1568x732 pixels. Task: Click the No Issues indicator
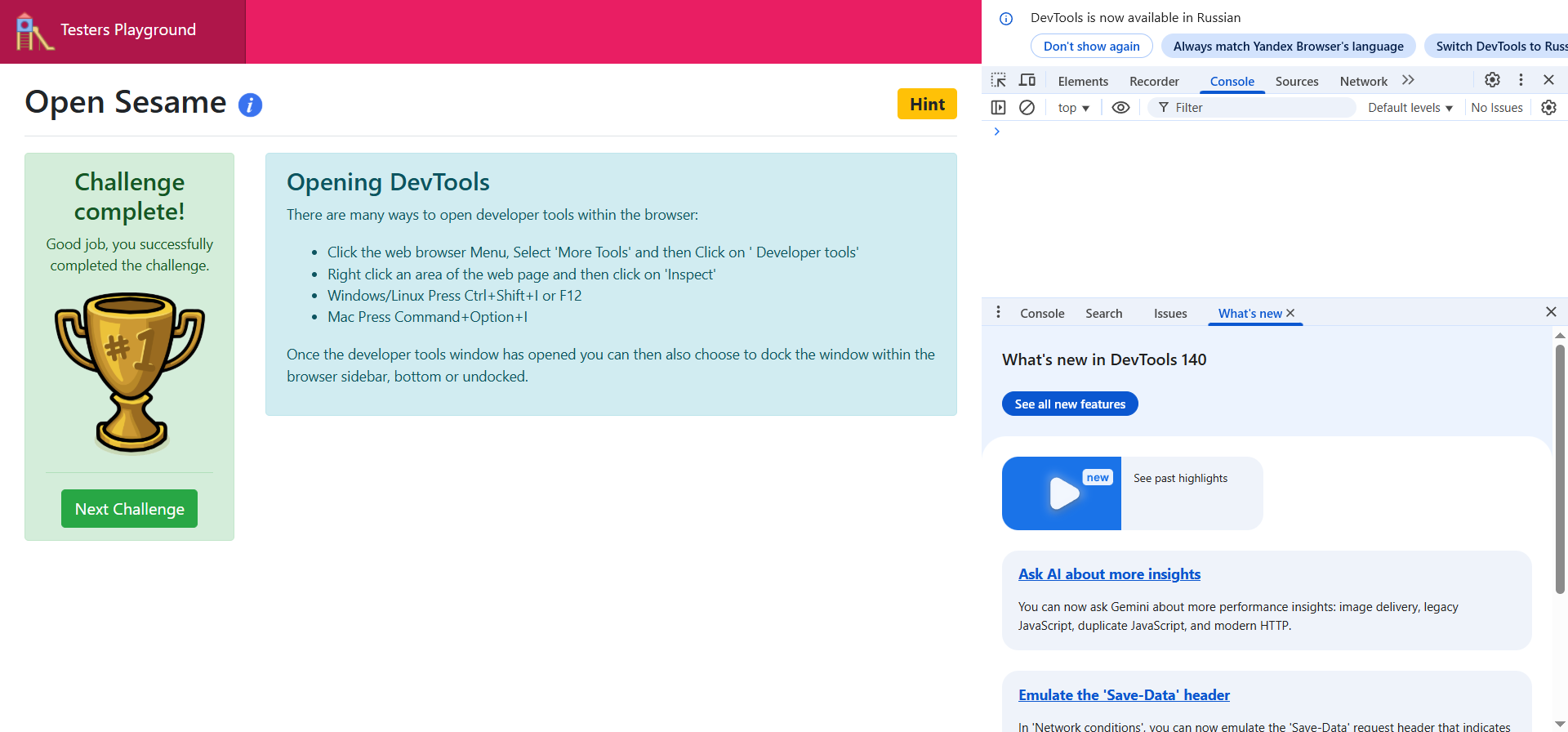click(1496, 108)
